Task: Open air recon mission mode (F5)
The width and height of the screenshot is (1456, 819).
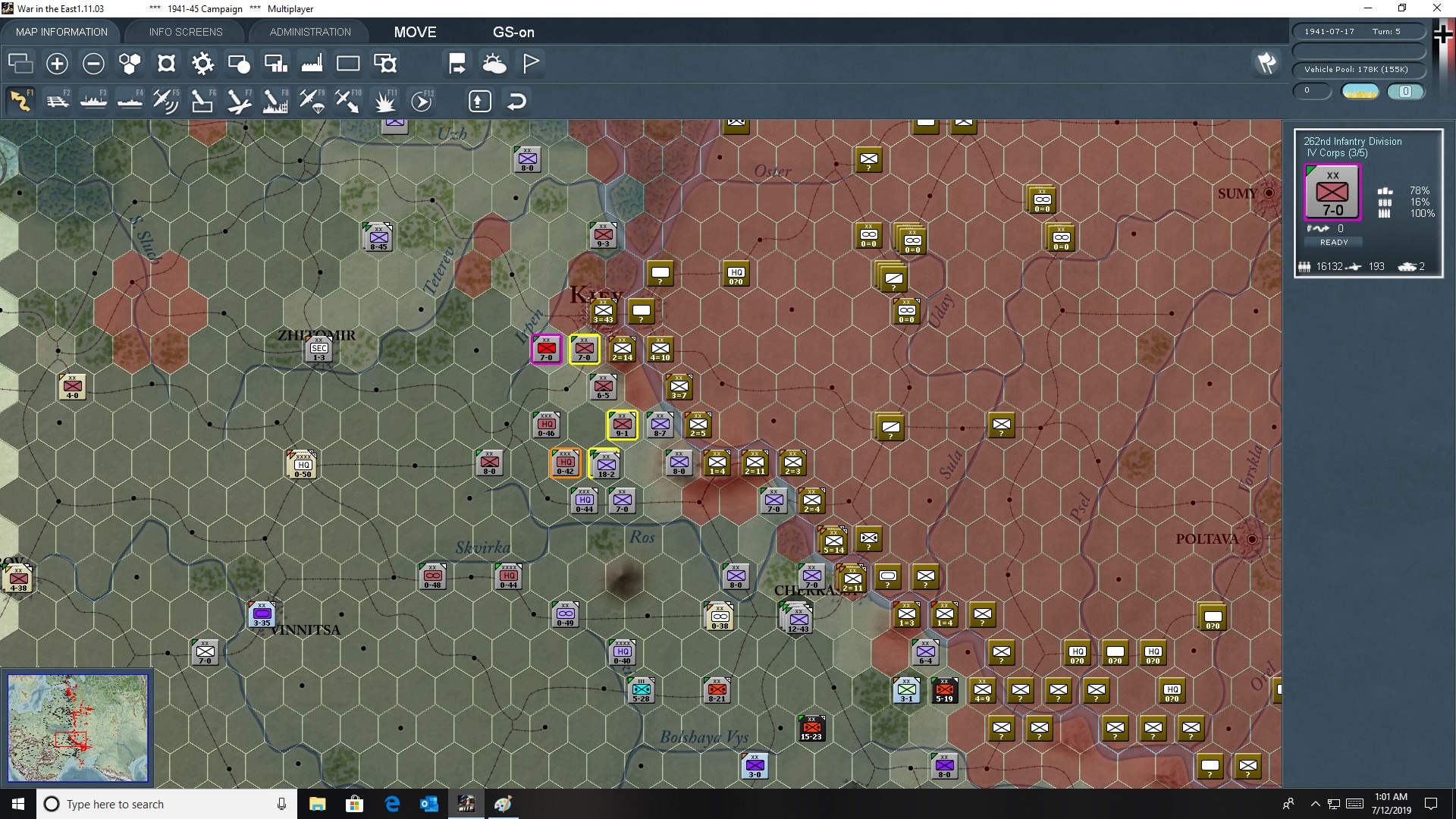Action: click(166, 101)
